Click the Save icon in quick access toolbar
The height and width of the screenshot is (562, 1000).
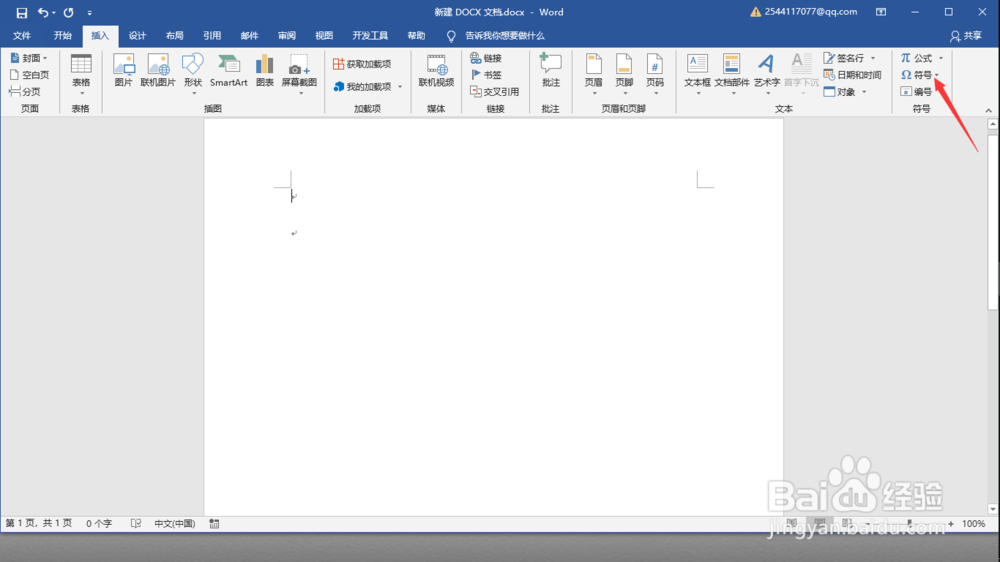(x=21, y=13)
